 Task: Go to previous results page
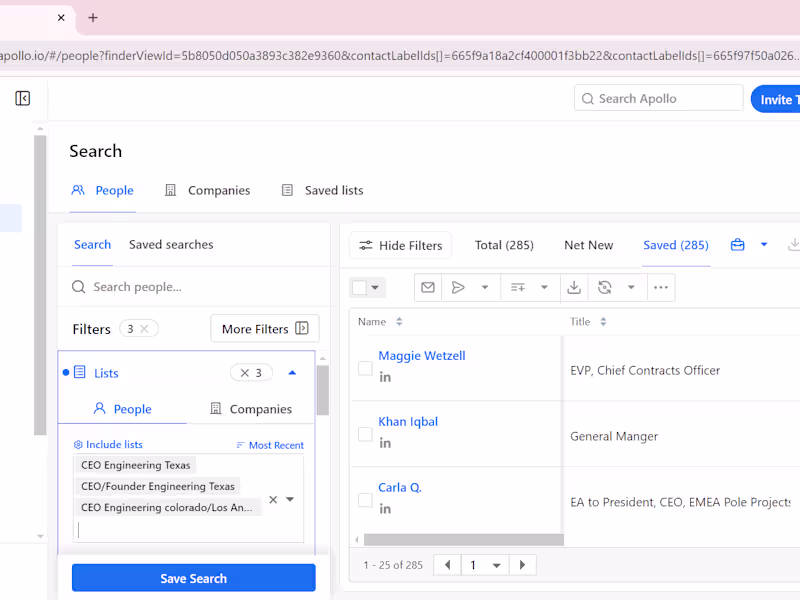tap(447, 565)
